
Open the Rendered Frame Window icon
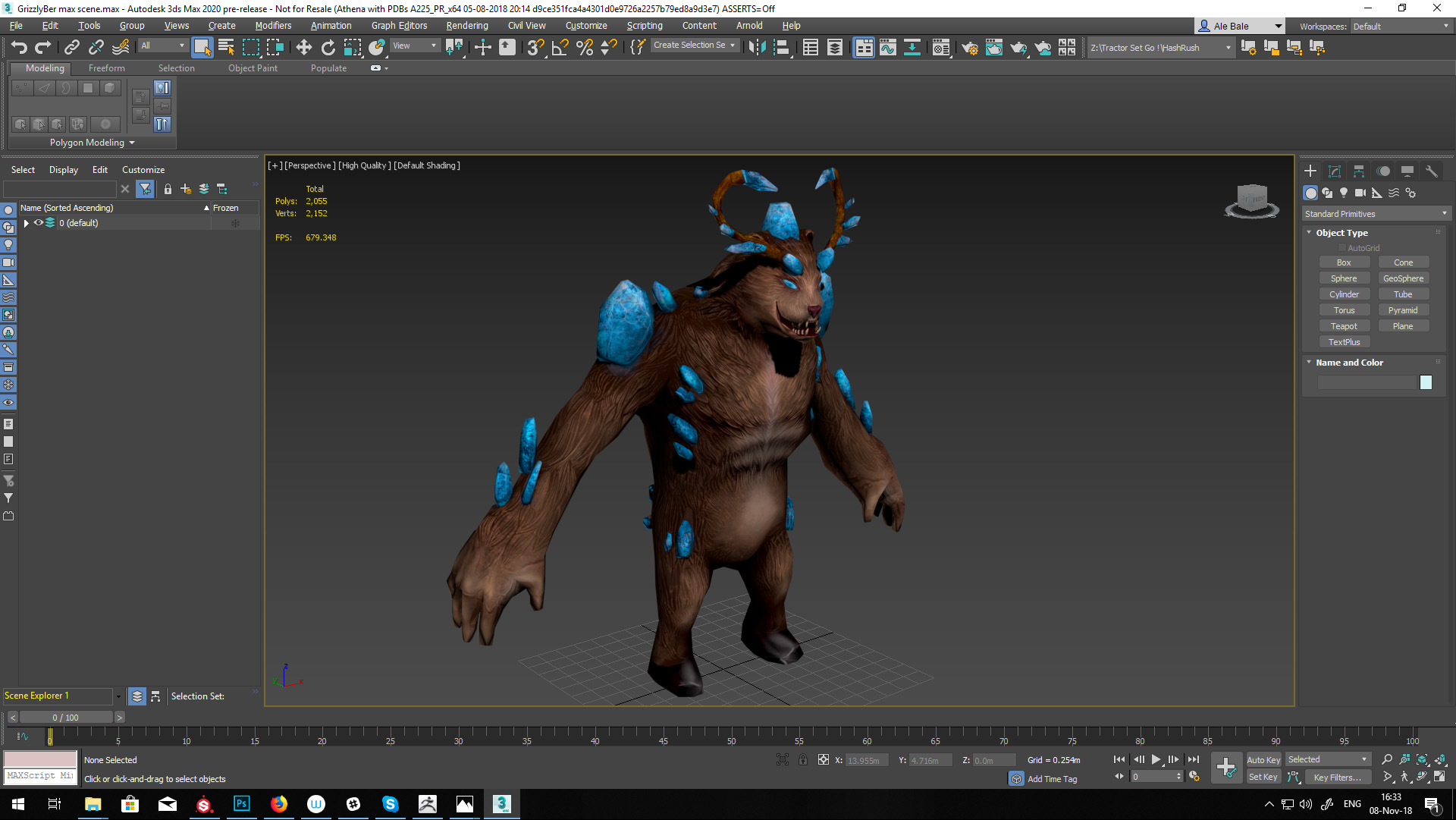click(993, 47)
